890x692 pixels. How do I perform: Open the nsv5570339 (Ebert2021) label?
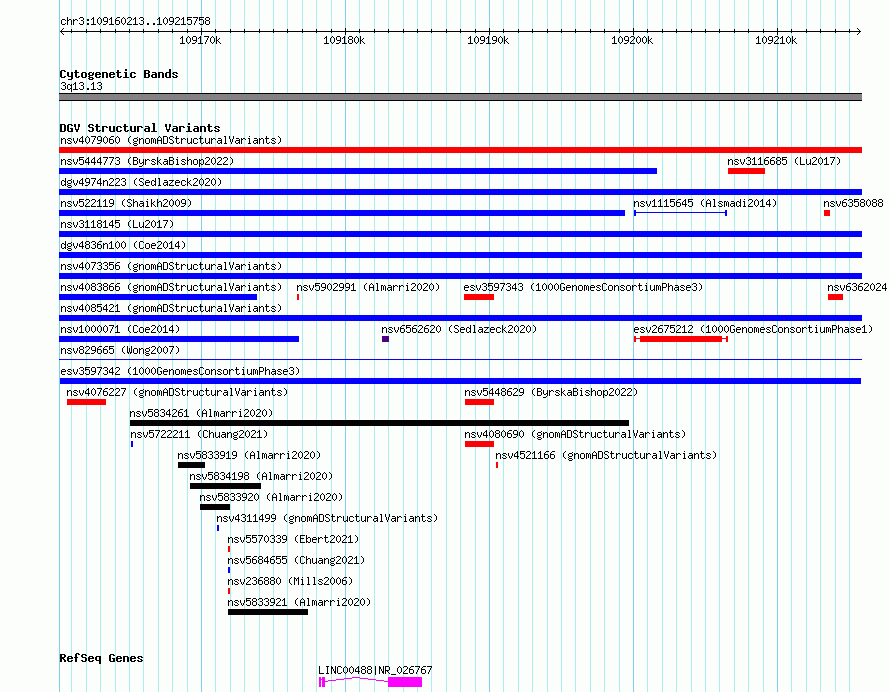pos(293,539)
